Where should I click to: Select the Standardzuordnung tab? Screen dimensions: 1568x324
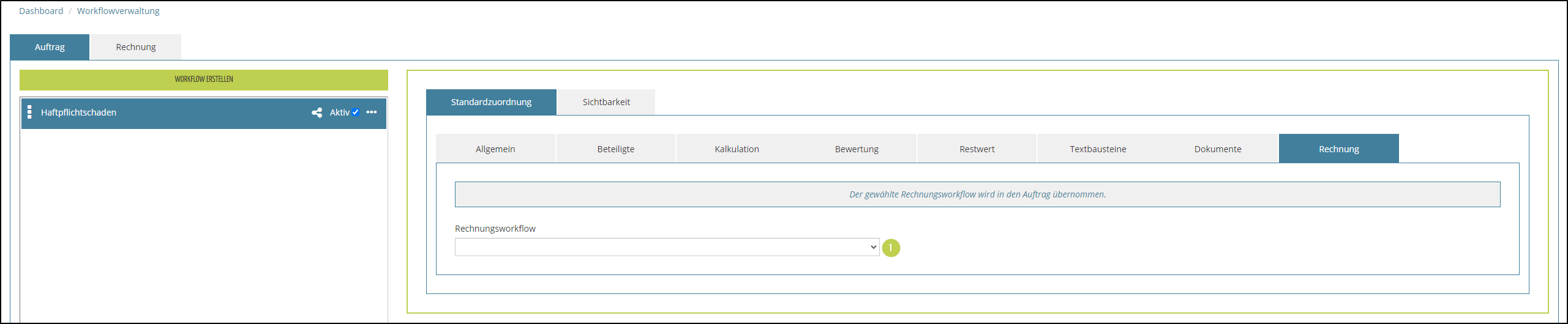pyautogui.click(x=491, y=102)
